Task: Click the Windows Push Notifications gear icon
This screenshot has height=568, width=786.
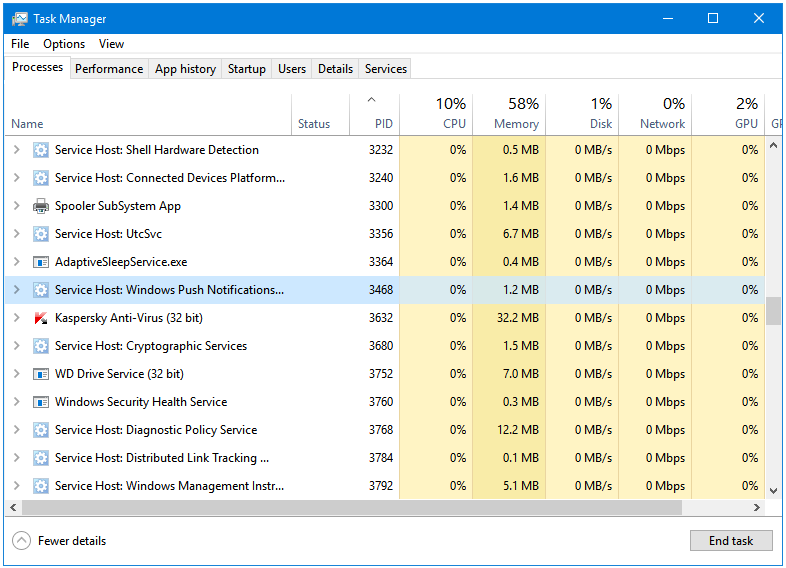Action: (x=41, y=290)
